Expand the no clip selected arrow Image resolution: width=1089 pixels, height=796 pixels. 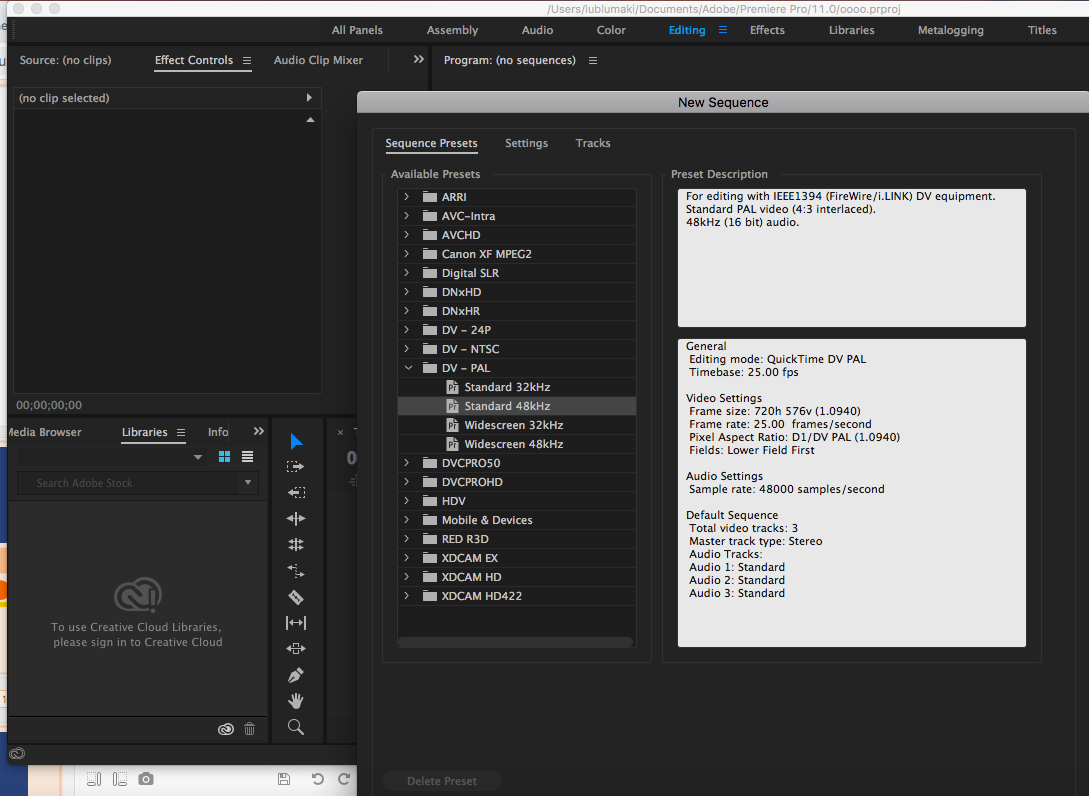click(309, 98)
